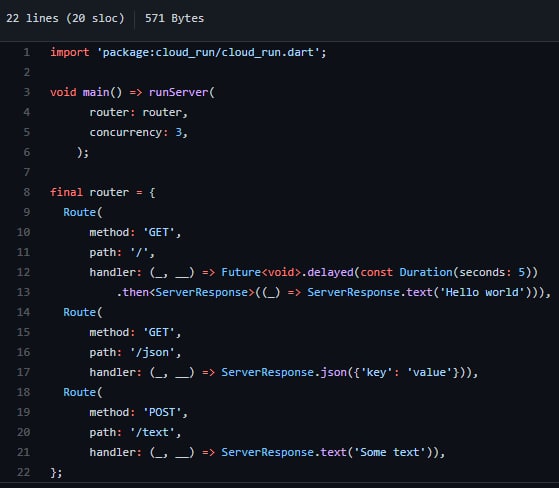559x488 pixels.
Task: Click line number 1 in gutter
Action: (27, 52)
